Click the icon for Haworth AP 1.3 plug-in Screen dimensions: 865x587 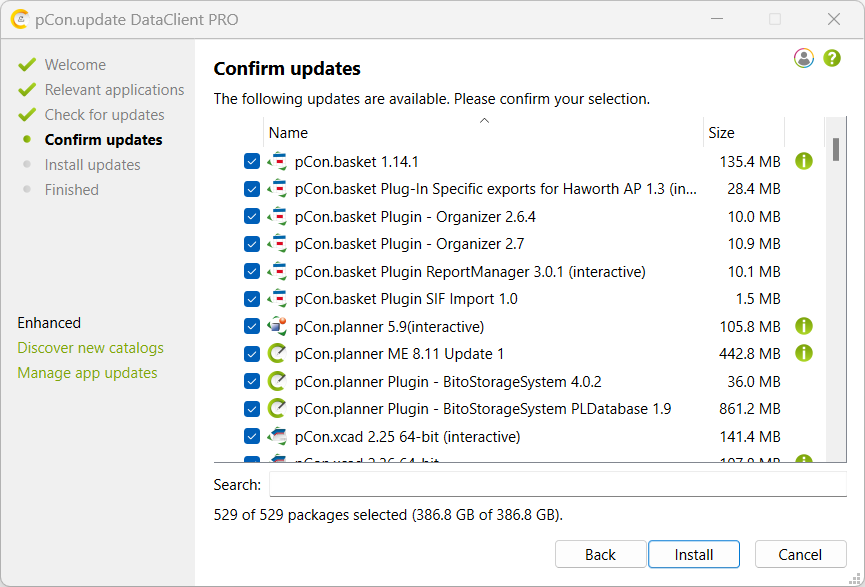pyautogui.click(x=277, y=189)
